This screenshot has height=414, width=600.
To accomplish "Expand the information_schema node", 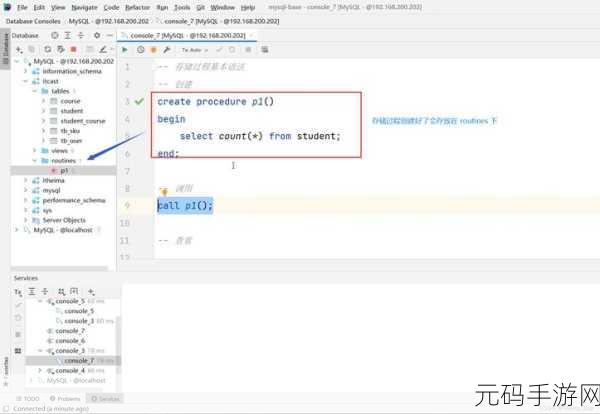I will pos(26,71).
